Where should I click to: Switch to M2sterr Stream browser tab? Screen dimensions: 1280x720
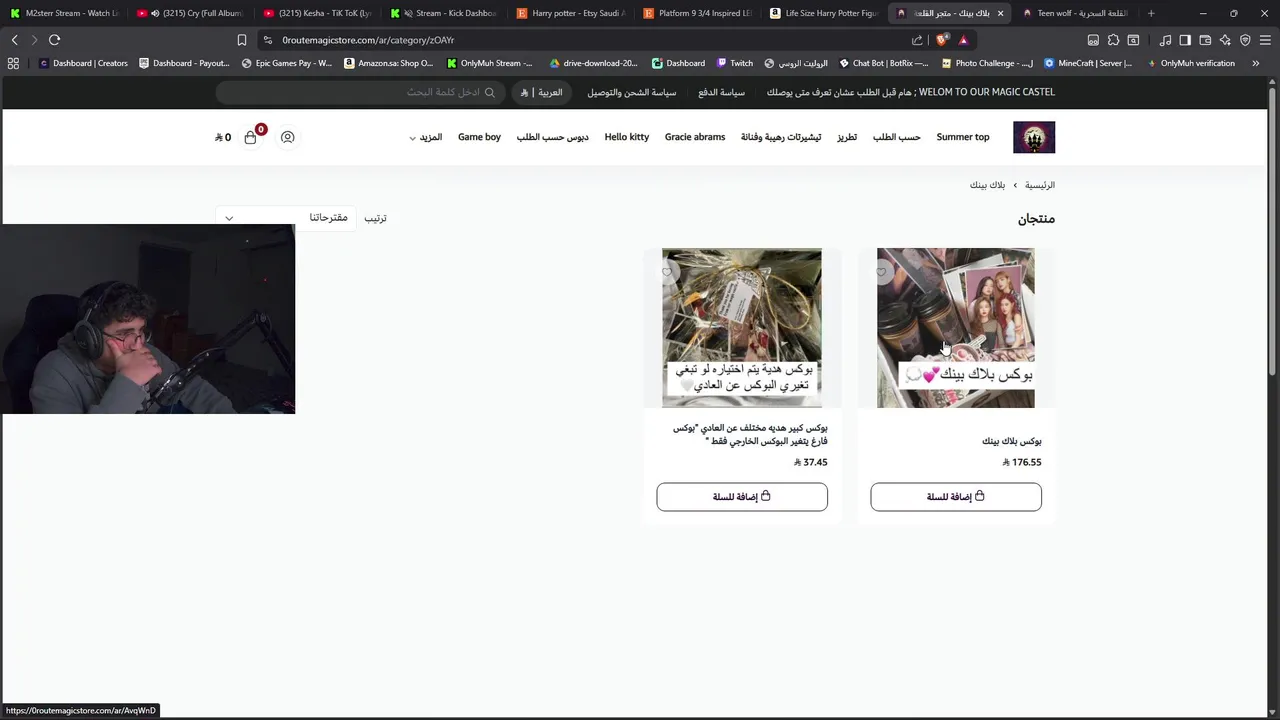point(63,13)
